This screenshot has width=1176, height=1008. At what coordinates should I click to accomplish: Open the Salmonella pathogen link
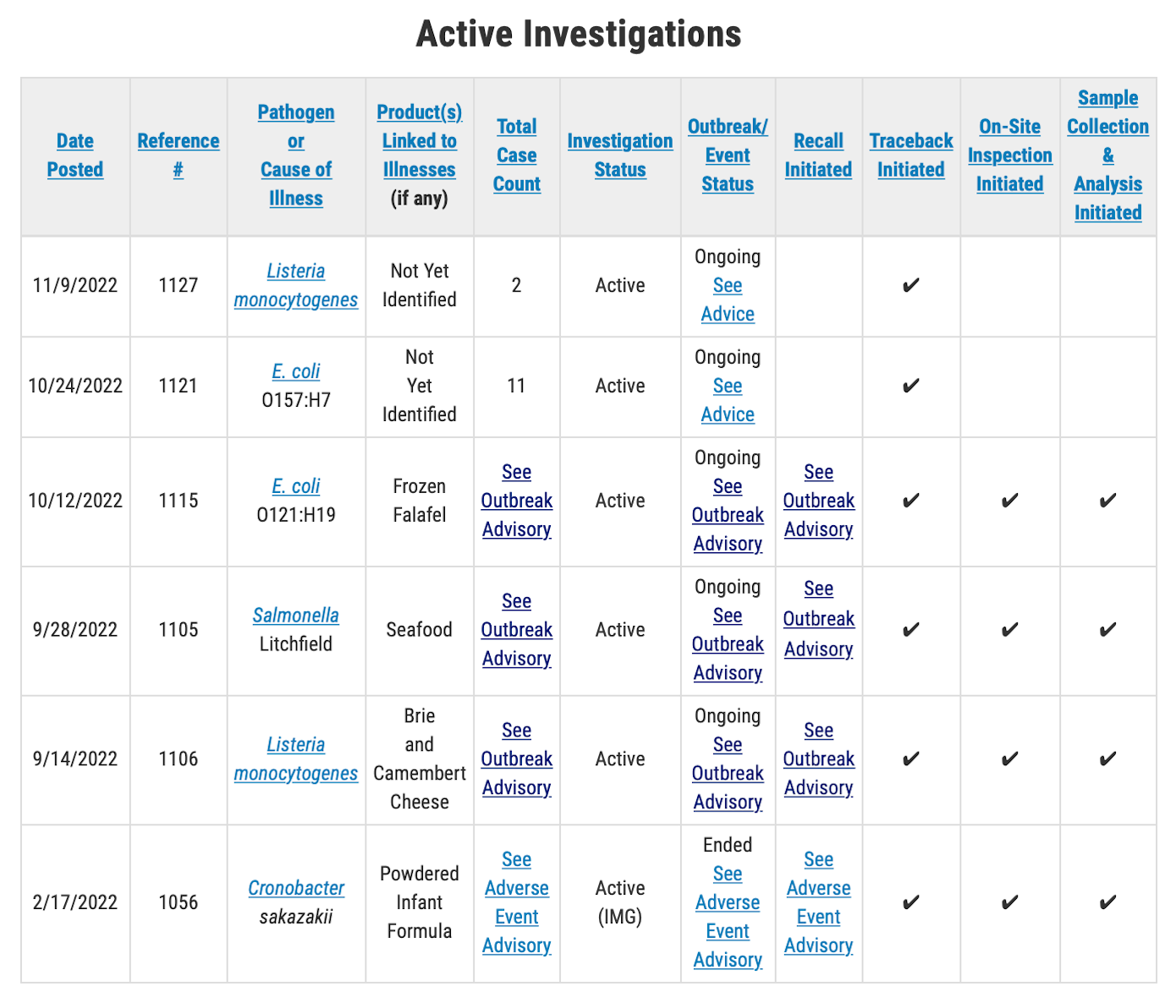pos(295,616)
